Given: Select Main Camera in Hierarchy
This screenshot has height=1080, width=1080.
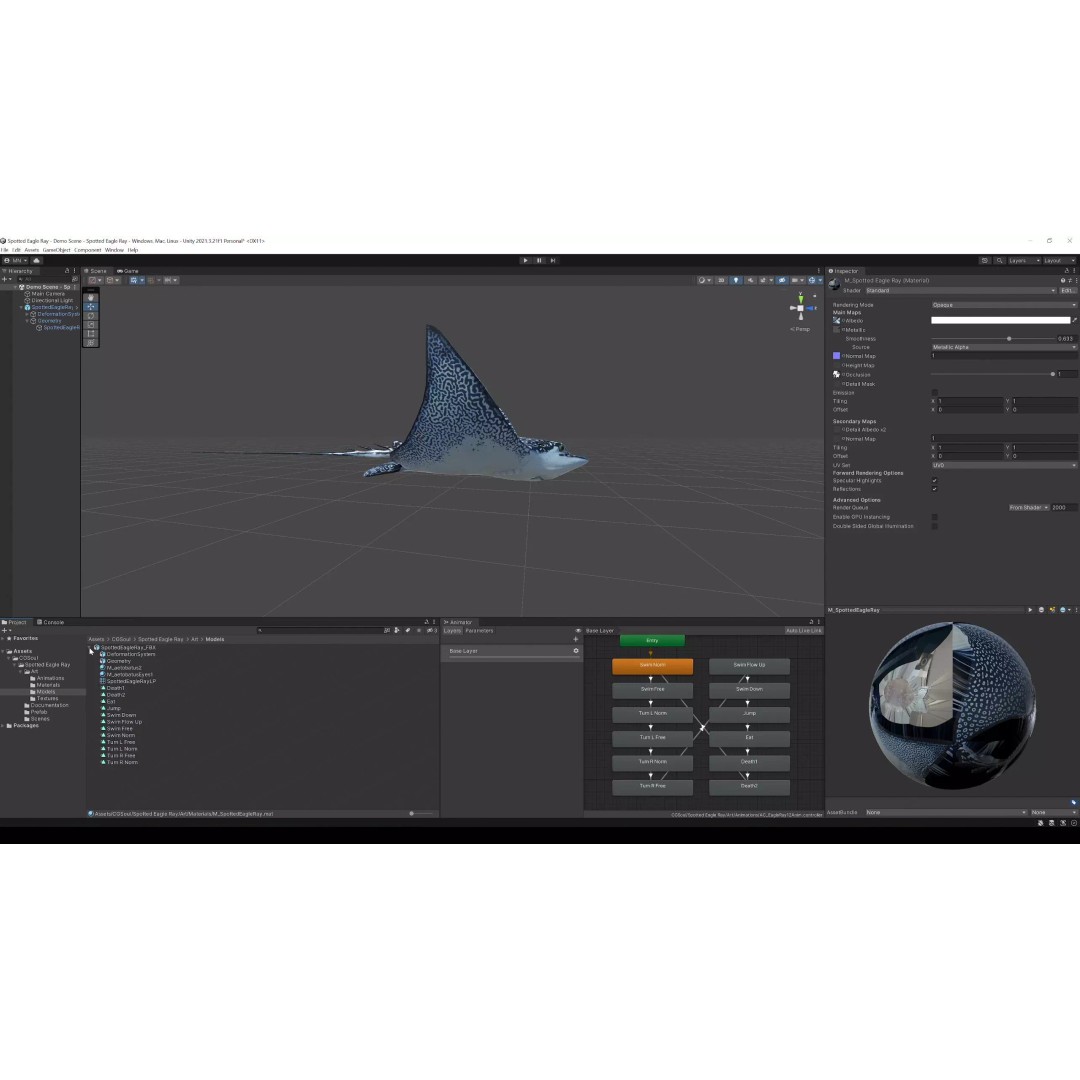Looking at the screenshot, I should coord(48,293).
